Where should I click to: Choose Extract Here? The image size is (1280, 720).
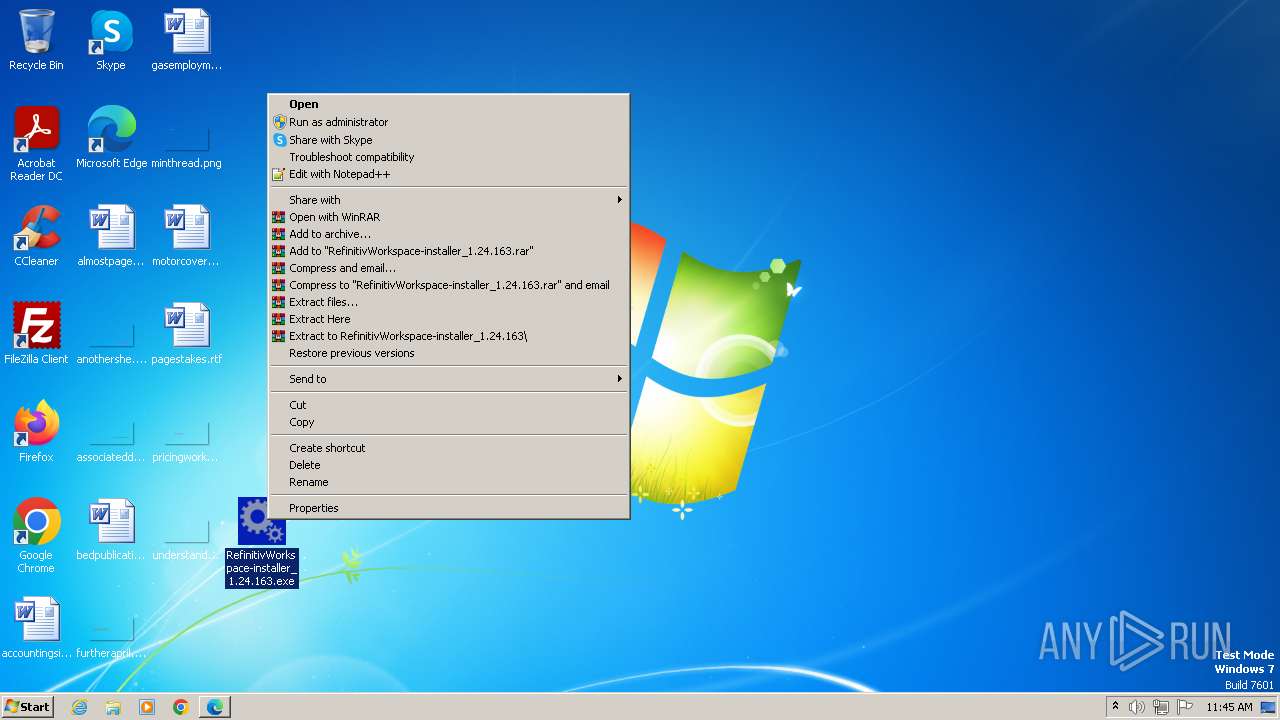[x=449, y=319]
